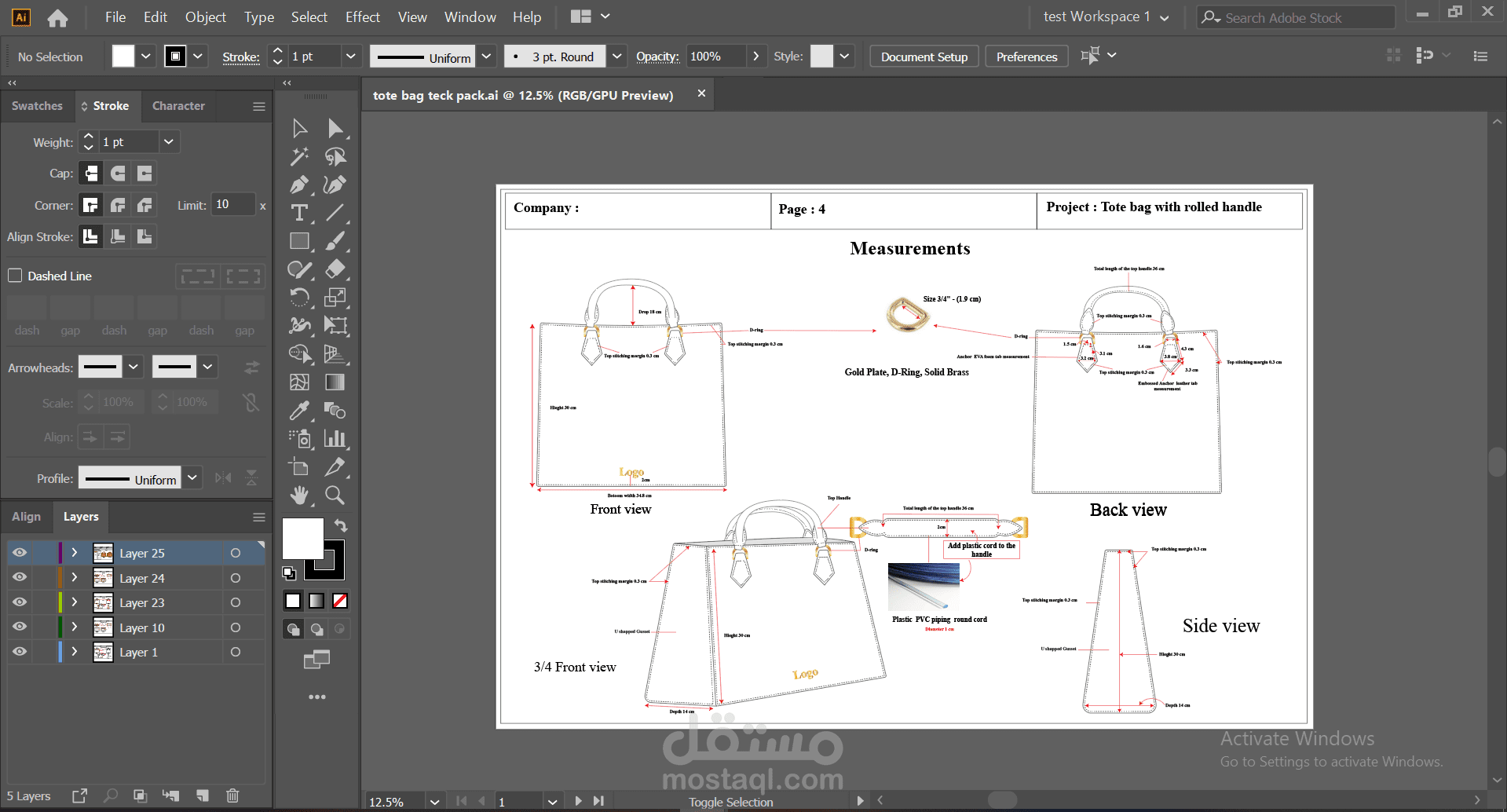Click Search Adobe Stock field

(x=1296, y=17)
